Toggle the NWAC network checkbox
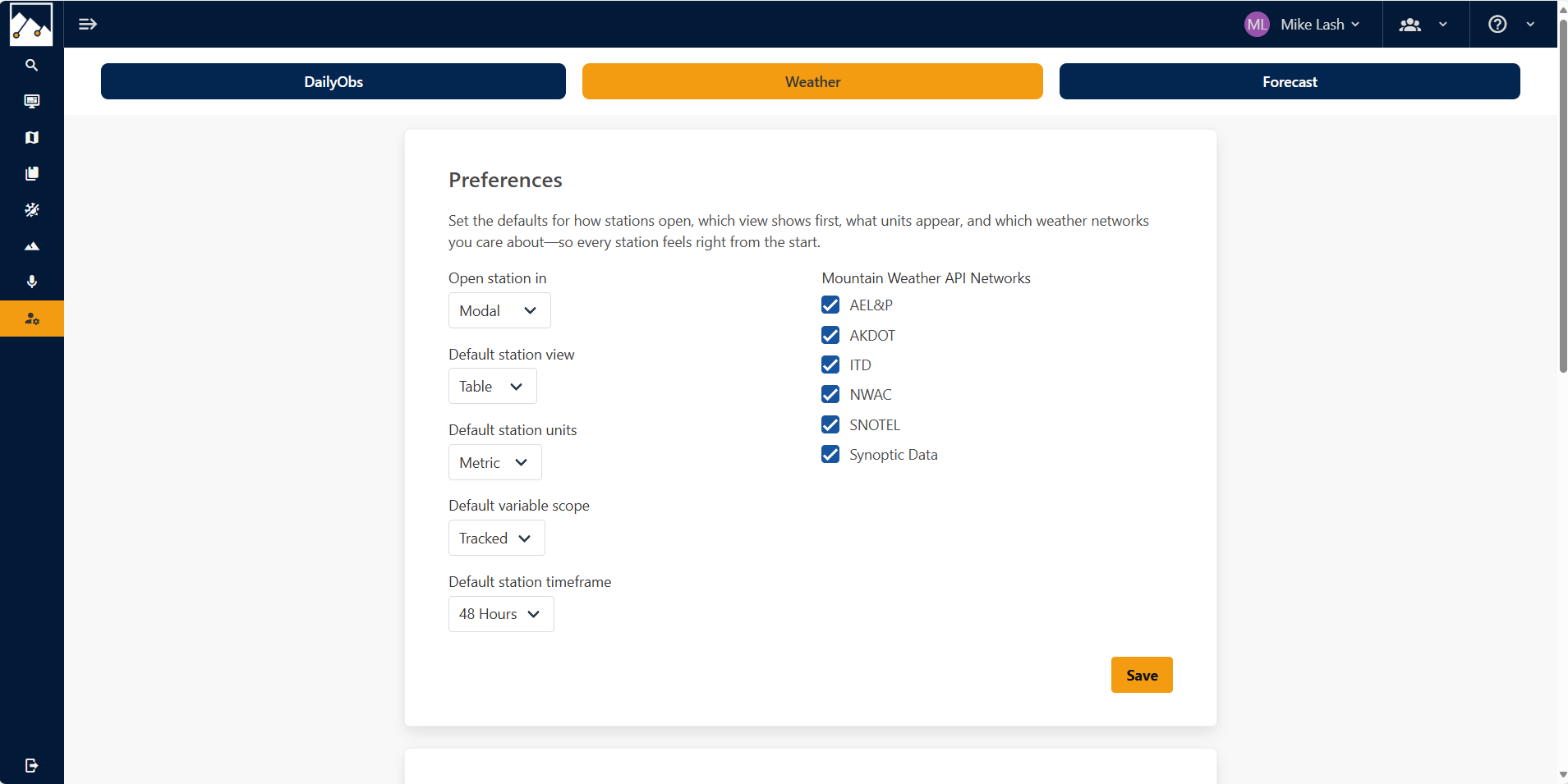Screen dimensions: 1568x784 tap(830, 394)
